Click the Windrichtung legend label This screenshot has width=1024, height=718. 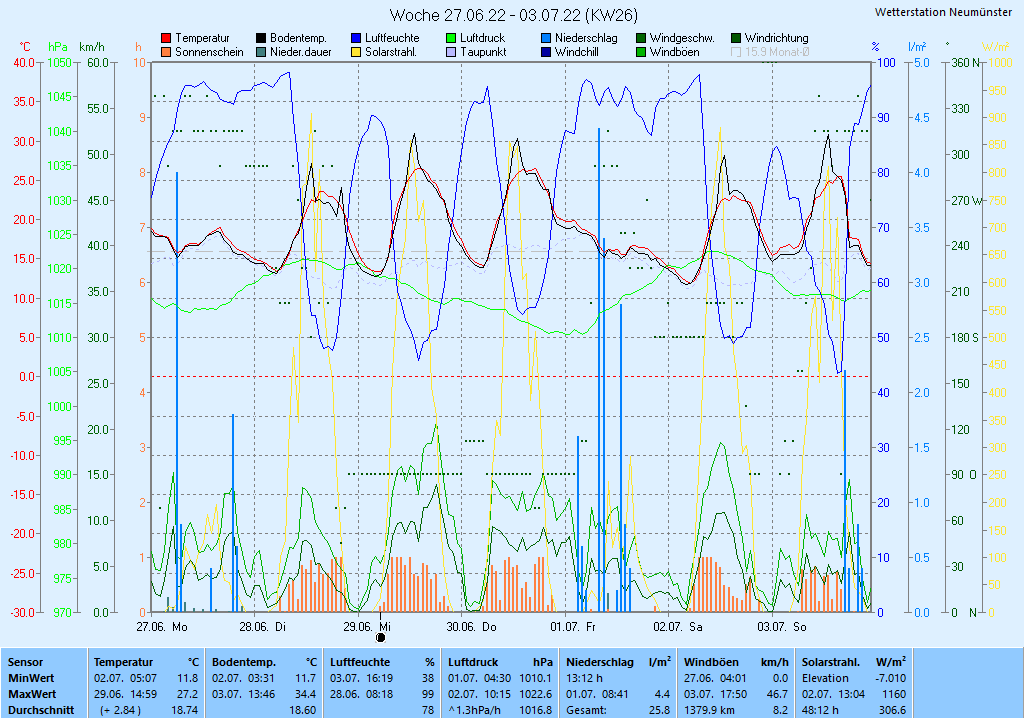coord(776,39)
